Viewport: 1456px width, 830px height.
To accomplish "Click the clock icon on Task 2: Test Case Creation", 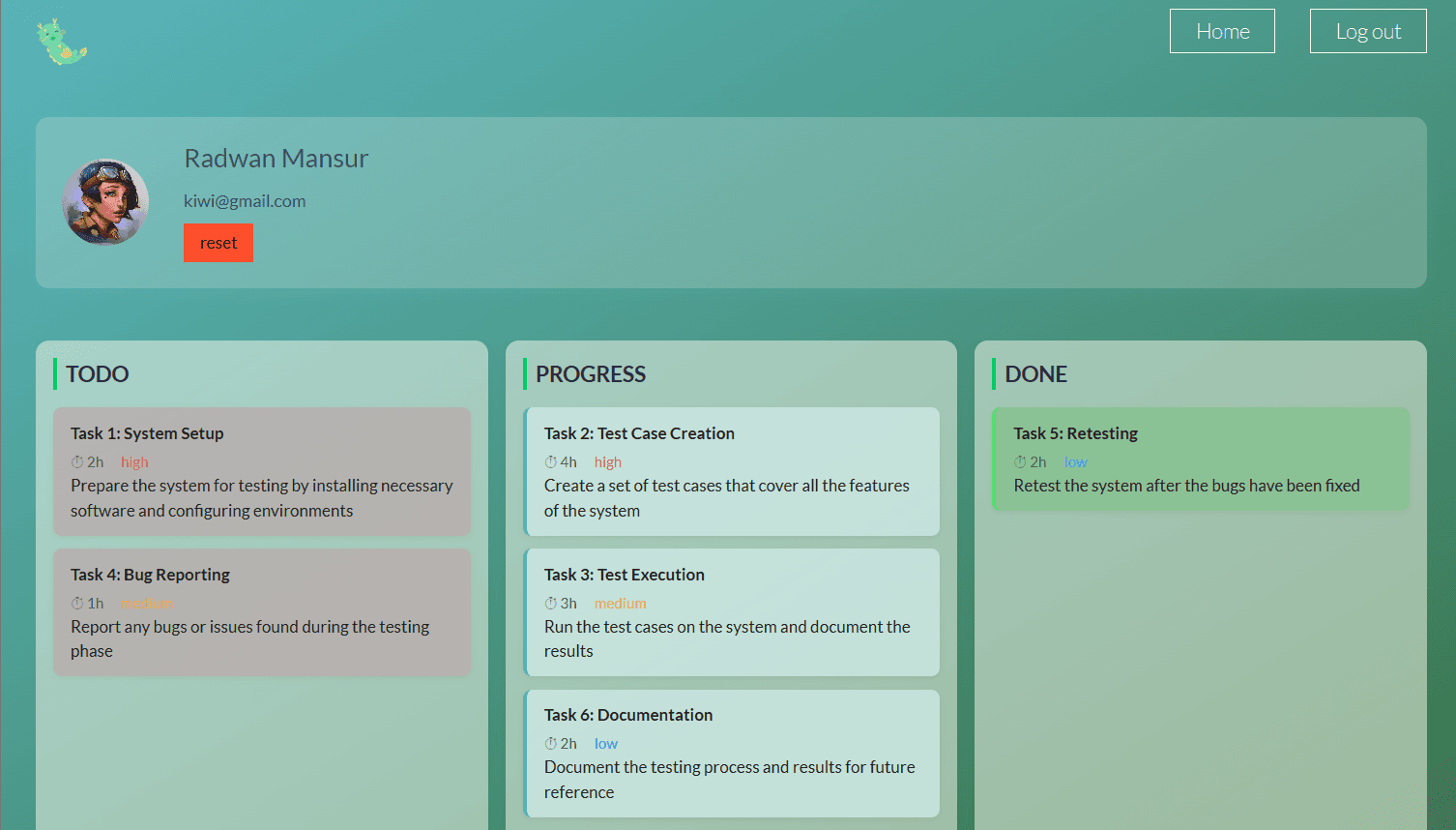I will 549,461.
